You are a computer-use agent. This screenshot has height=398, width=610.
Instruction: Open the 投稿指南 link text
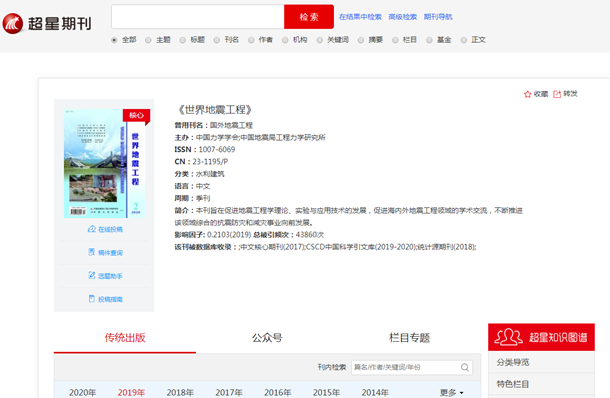(x=110, y=299)
